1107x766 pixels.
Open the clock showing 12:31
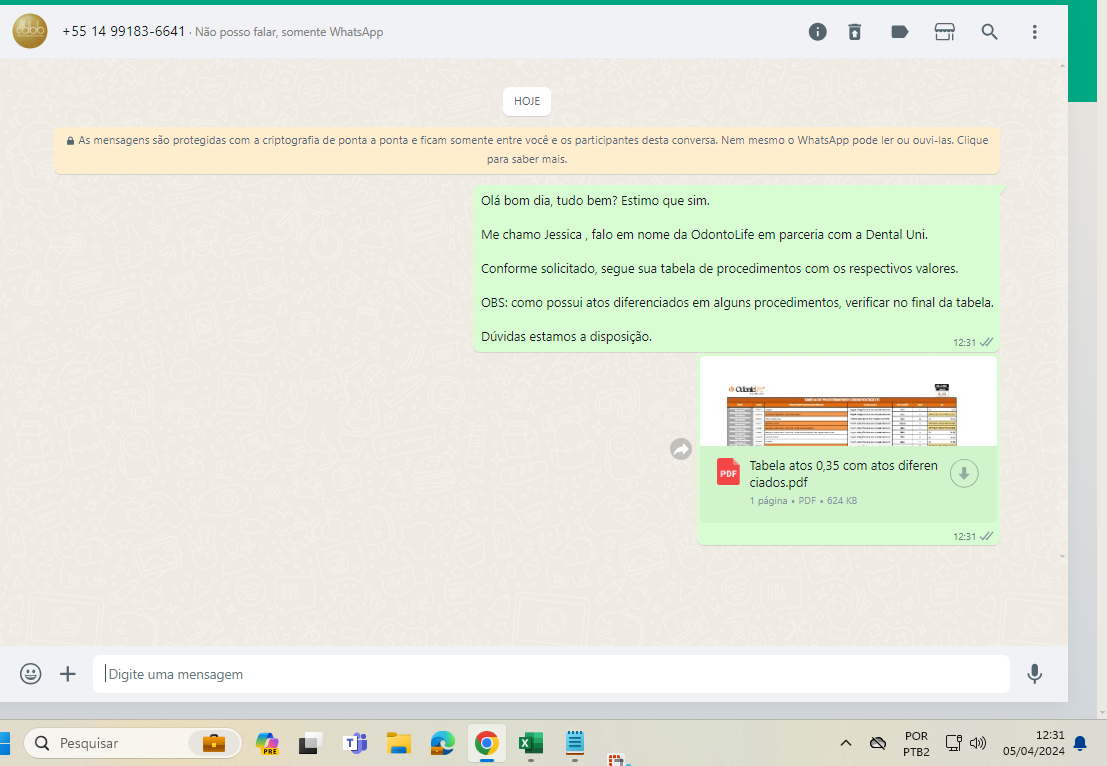(x=1034, y=743)
